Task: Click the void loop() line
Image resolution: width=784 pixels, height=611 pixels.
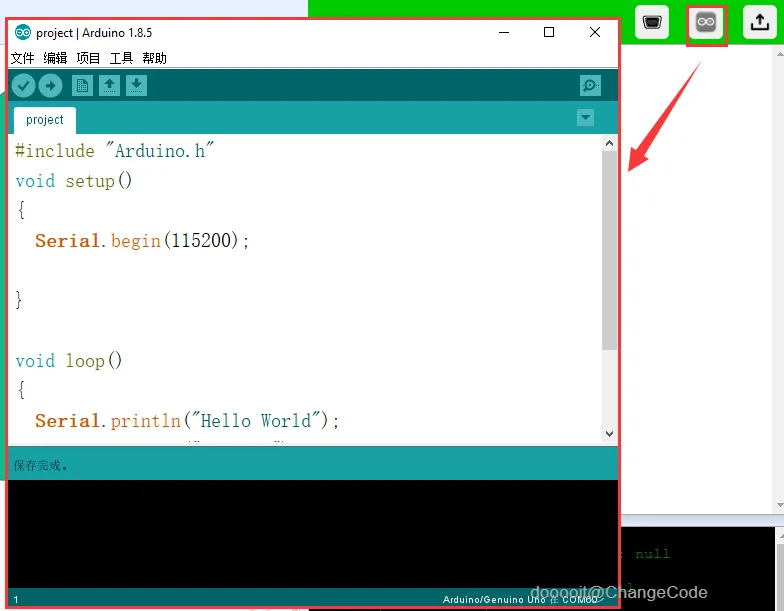Action: pos(68,360)
